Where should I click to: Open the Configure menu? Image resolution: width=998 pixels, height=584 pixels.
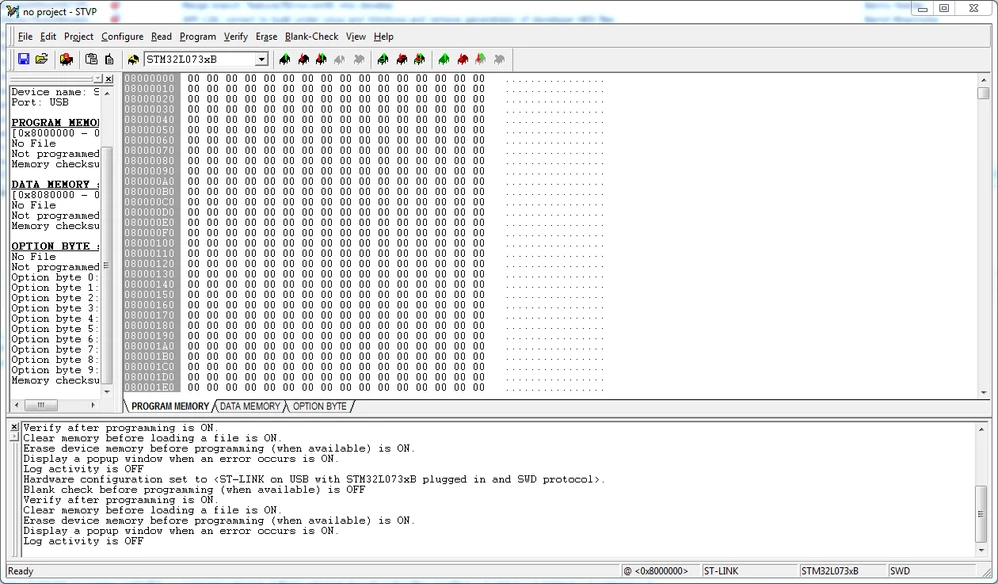pos(122,37)
